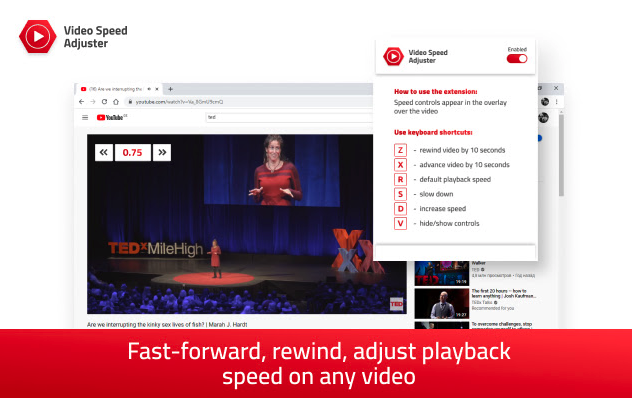This screenshot has width=632, height=398.
Task: Open the YouTube hamburger menu
Action: click(85, 117)
